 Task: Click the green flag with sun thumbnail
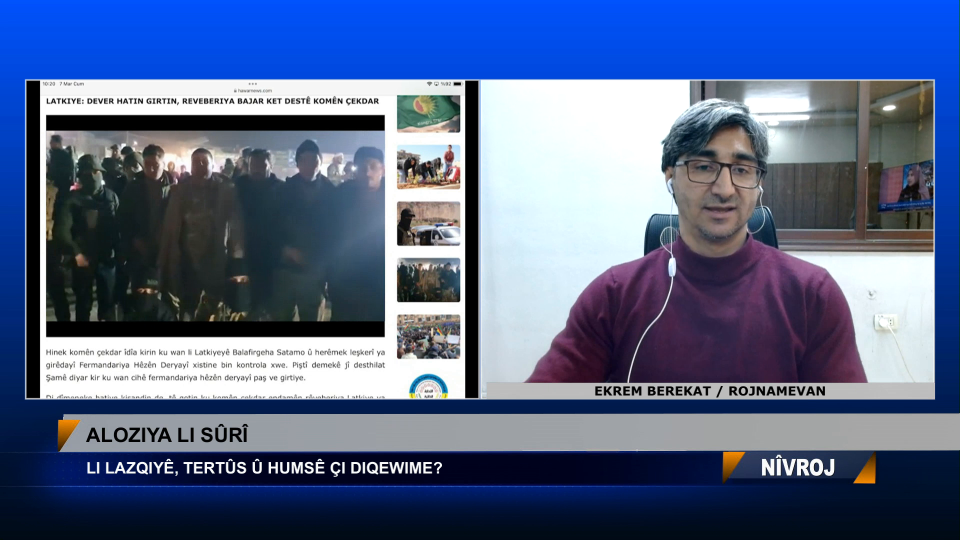(428, 113)
